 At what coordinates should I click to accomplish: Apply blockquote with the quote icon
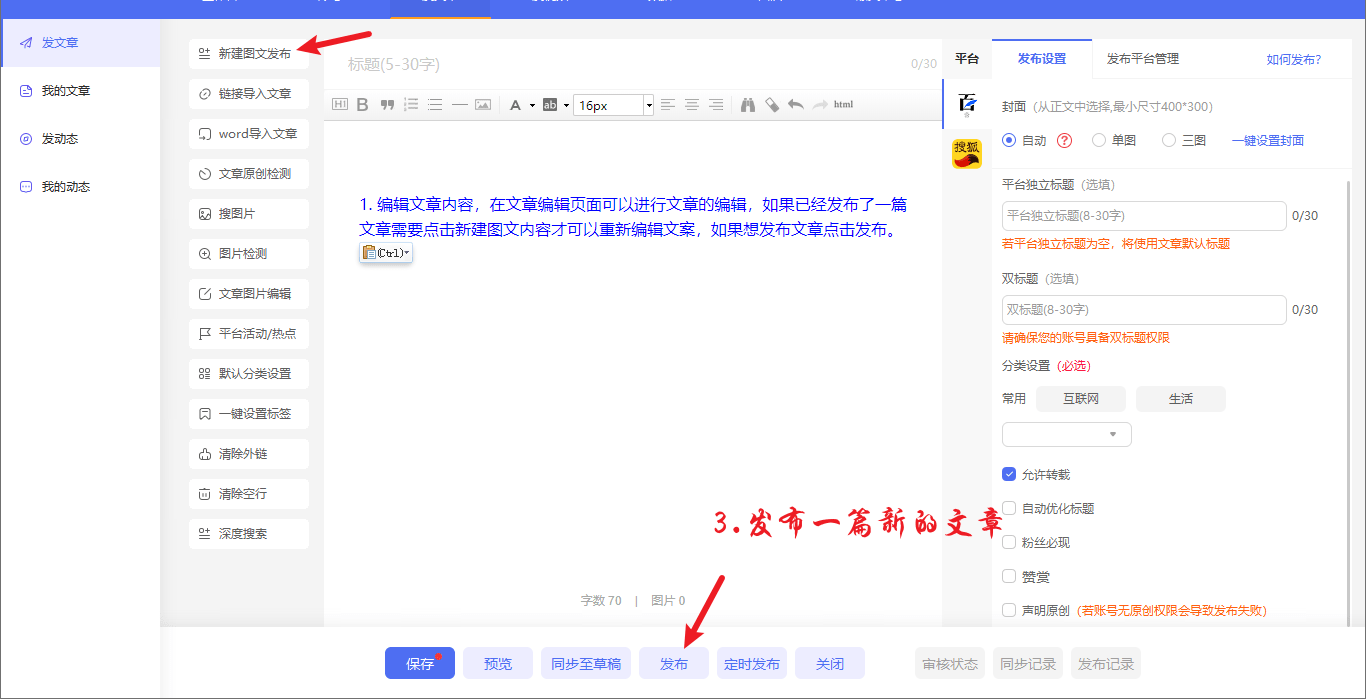click(386, 105)
